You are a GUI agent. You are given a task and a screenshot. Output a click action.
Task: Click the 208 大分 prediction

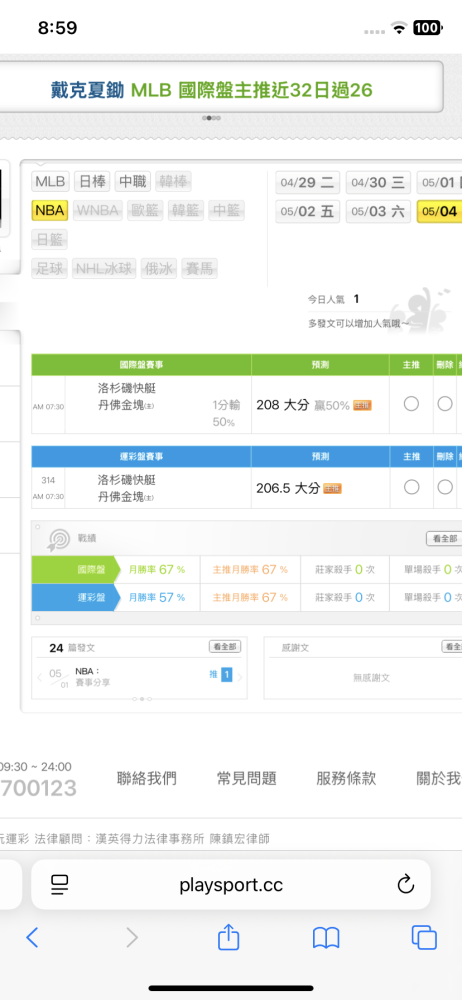[x=283, y=405]
